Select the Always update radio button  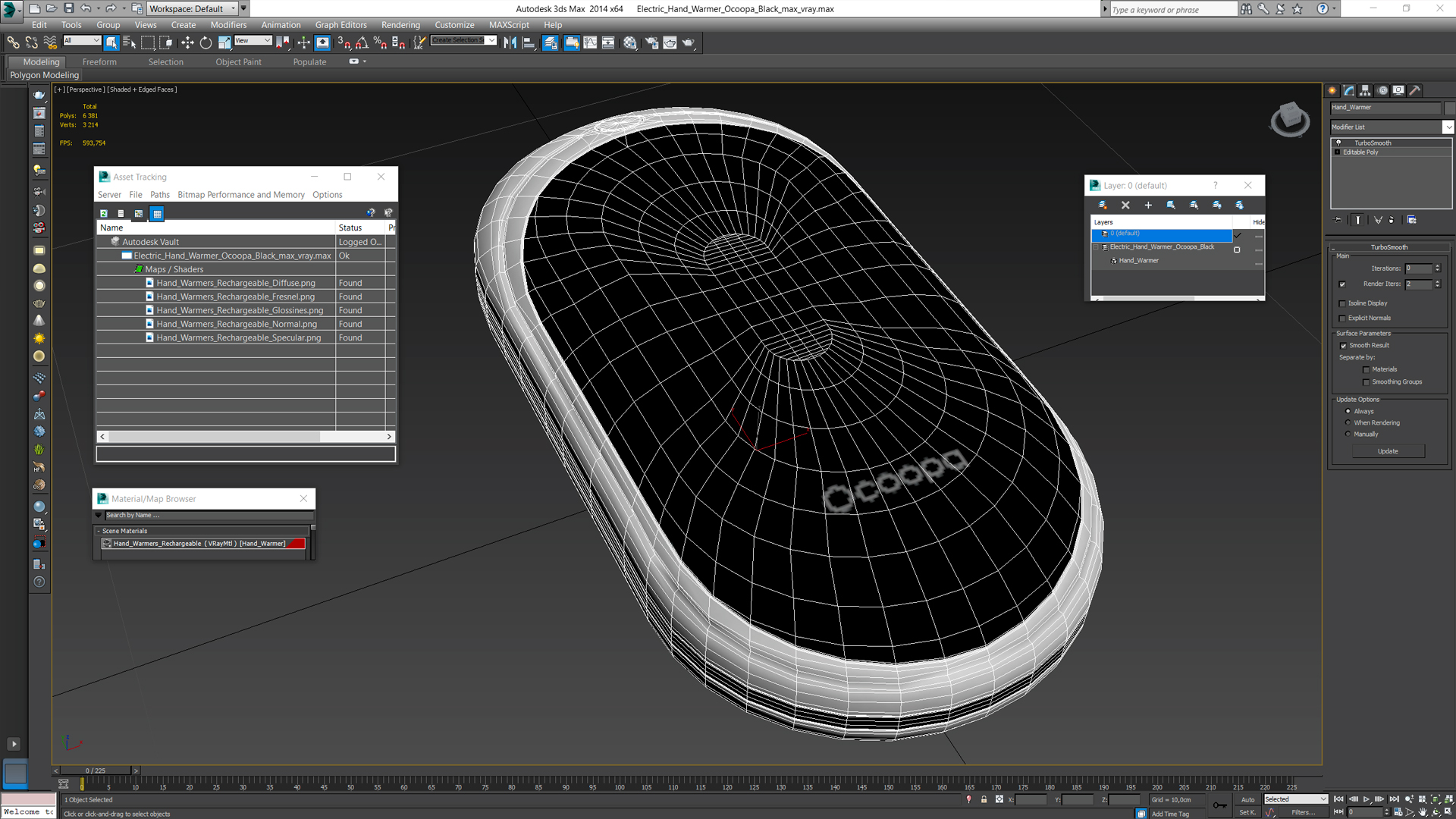(1348, 411)
